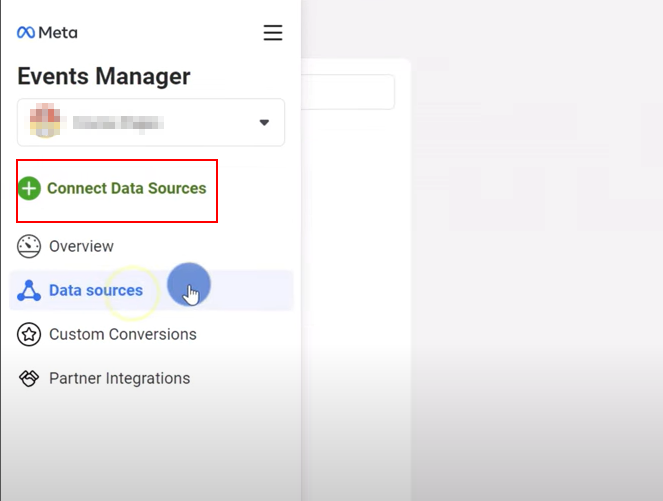The height and width of the screenshot is (501, 663).
Task: Click the Overview gauge icon
Action: [29, 246]
